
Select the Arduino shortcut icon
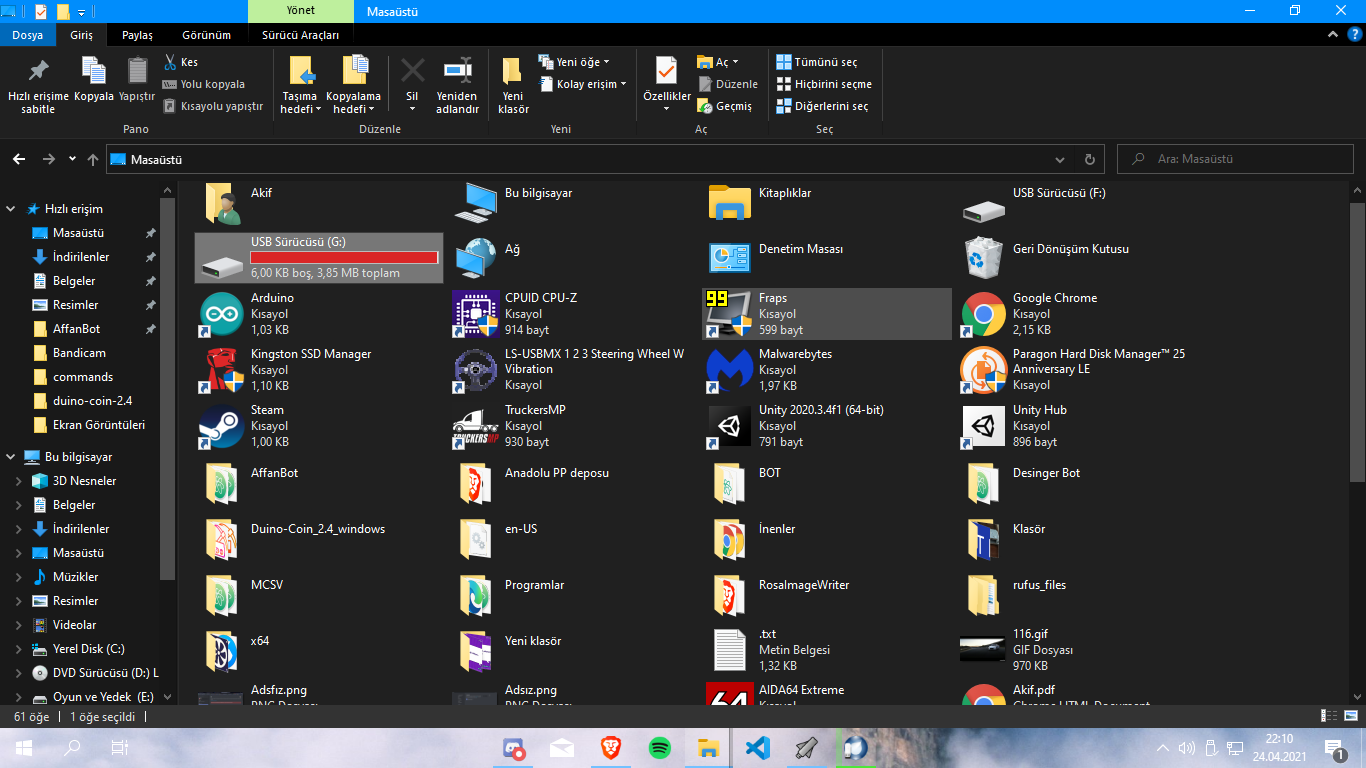click(x=221, y=313)
